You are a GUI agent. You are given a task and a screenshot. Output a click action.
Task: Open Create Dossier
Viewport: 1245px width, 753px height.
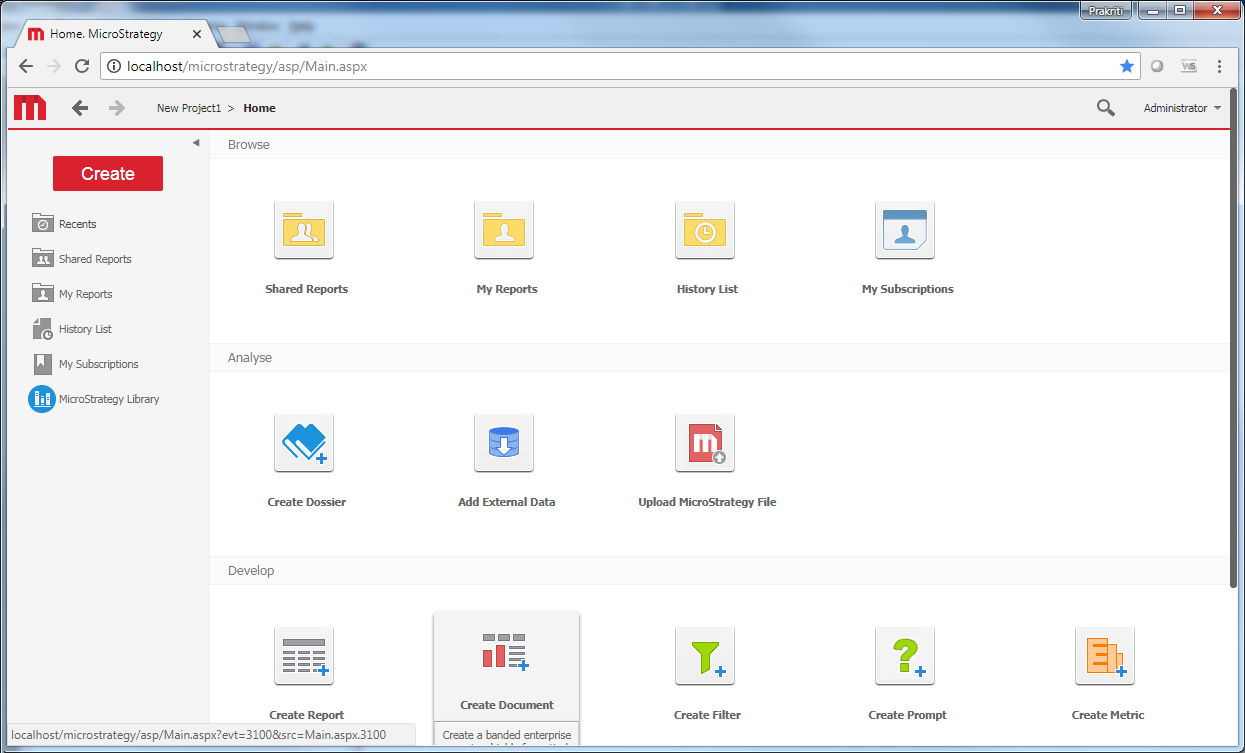(x=306, y=443)
